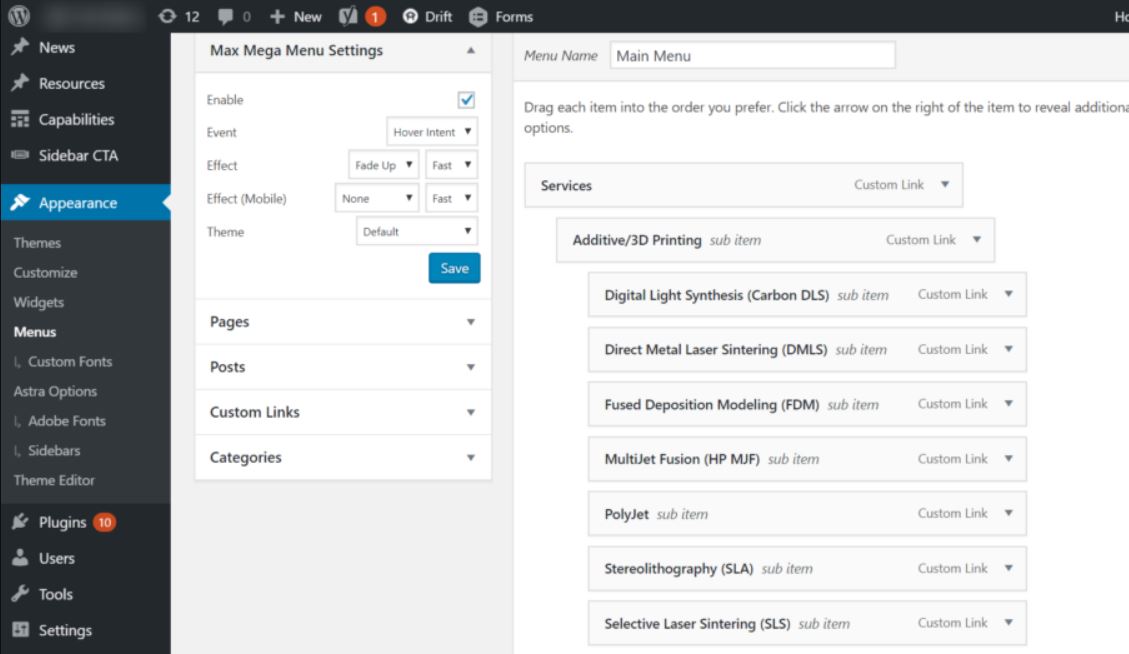Open Sidebars submenu item

[54, 450]
